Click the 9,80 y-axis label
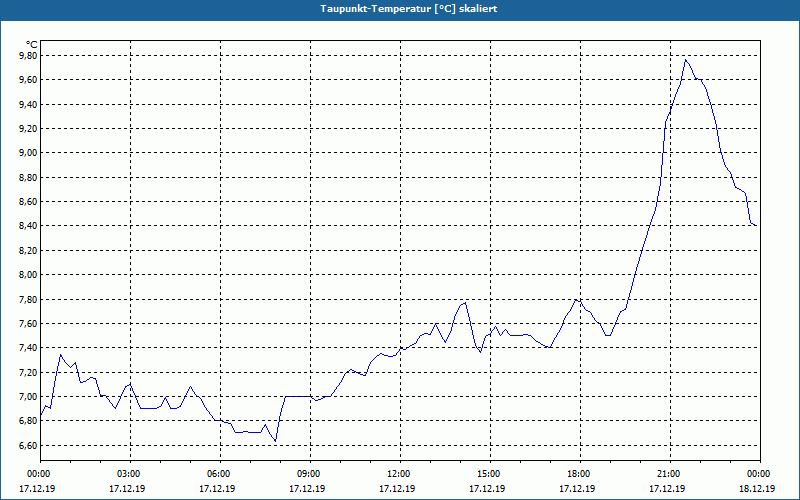 tap(28, 56)
